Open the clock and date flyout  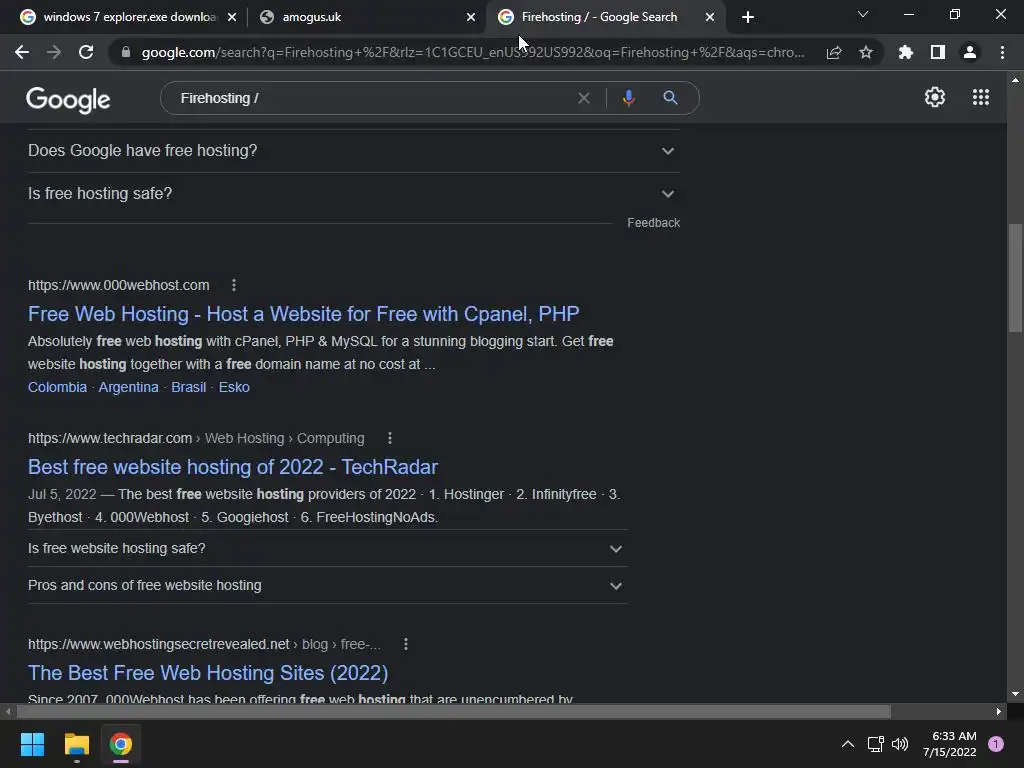[950, 744]
